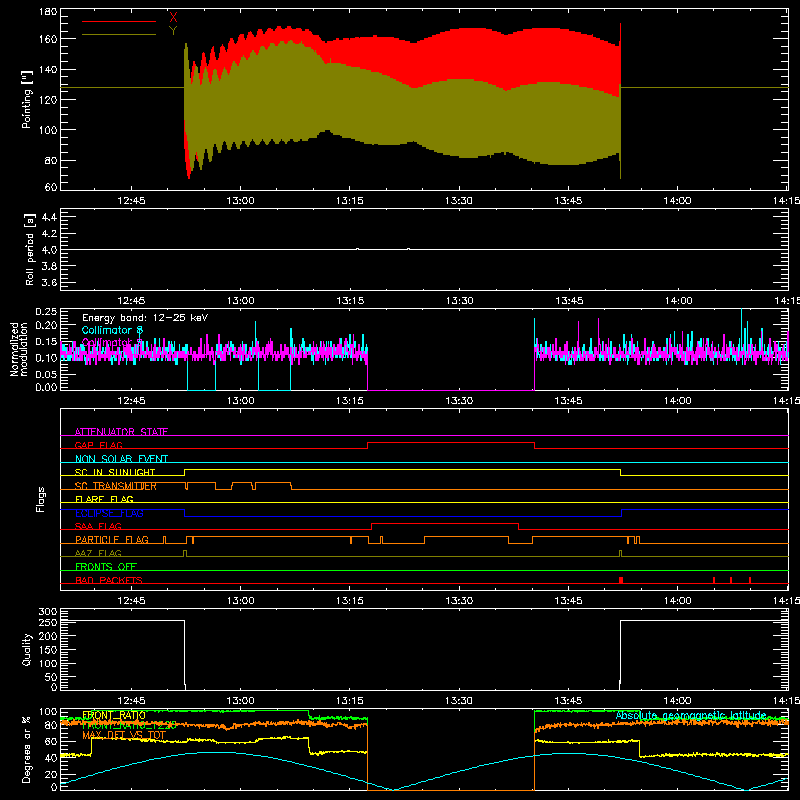Click the 14:00 label under Pointing plot
This screenshot has width=800, height=800.
click(x=677, y=201)
